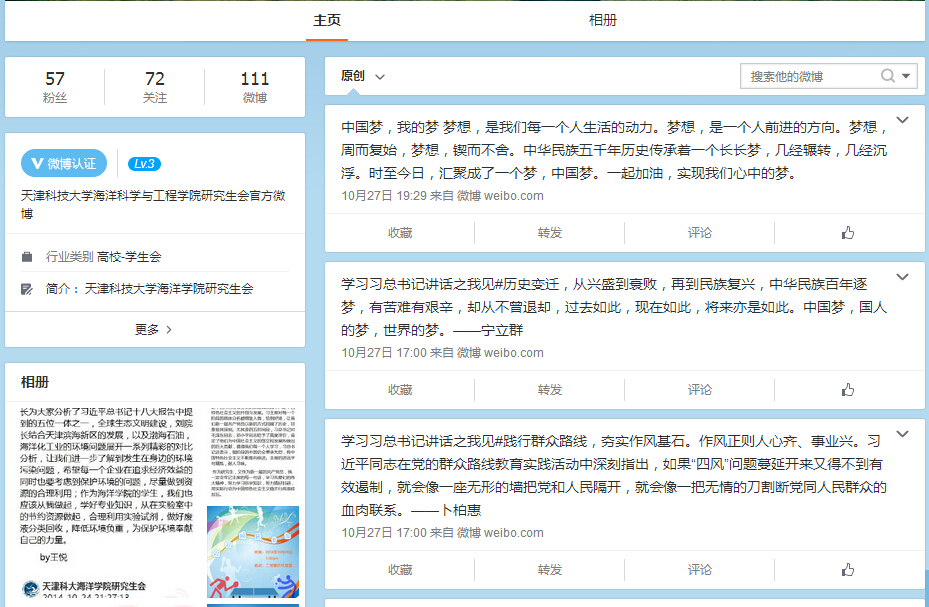
Task: Click thumbs-up on the 历史变迁 post
Action: pyautogui.click(x=848, y=390)
